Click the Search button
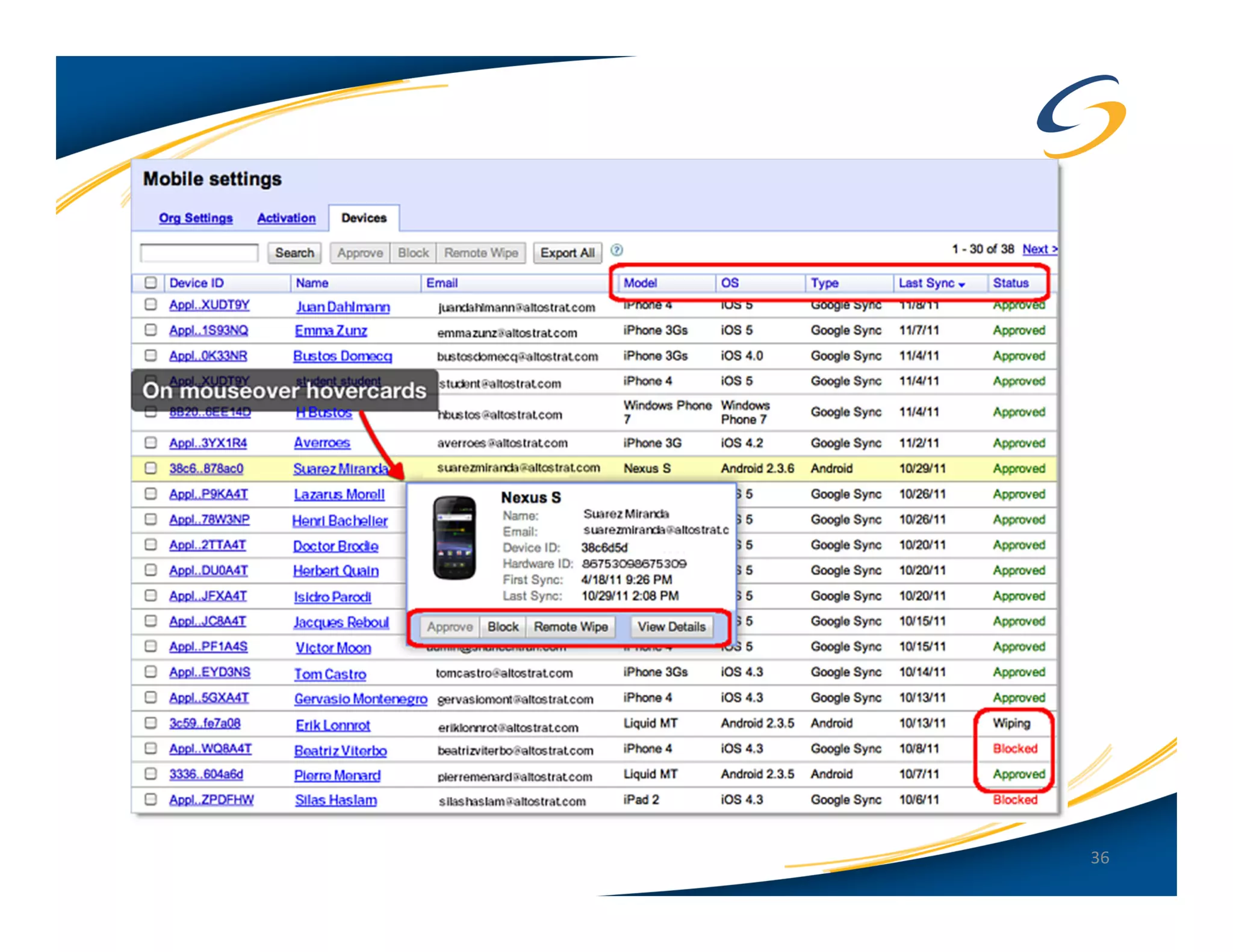 coord(294,253)
